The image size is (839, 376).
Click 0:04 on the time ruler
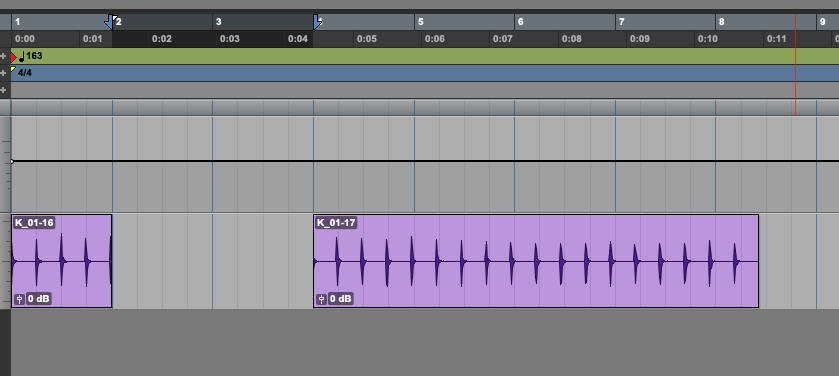[x=298, y=39]
